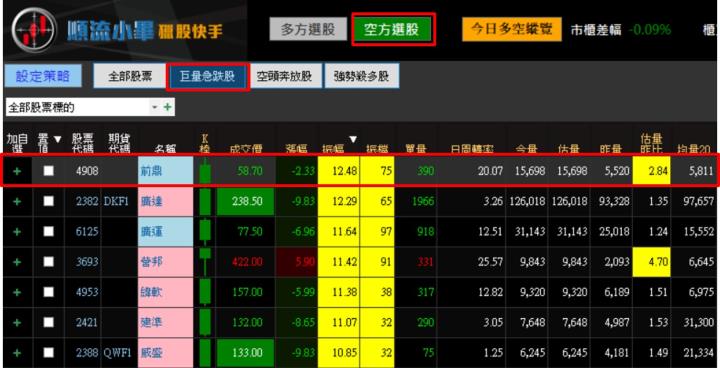Click change value -8.65 for 建準

pos(304,323)
